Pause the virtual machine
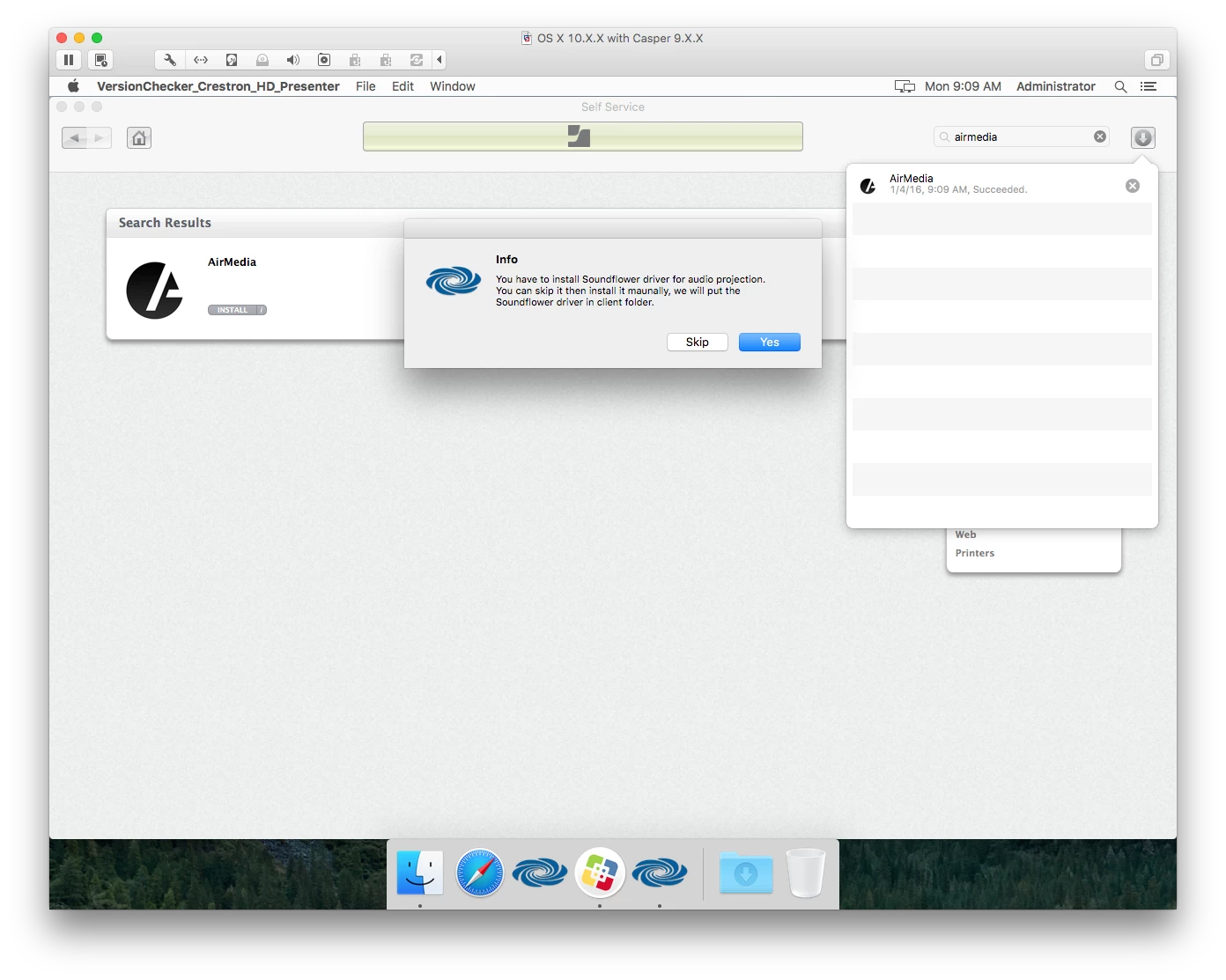The height and width of the screenshot is (980, 1226). point(69,60)
